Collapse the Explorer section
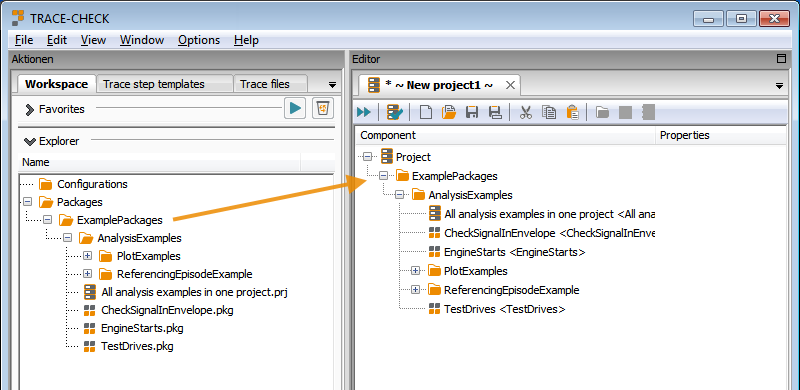Viewport: 800px width, 390px height. pyautogui.click(x=30, y=141)
